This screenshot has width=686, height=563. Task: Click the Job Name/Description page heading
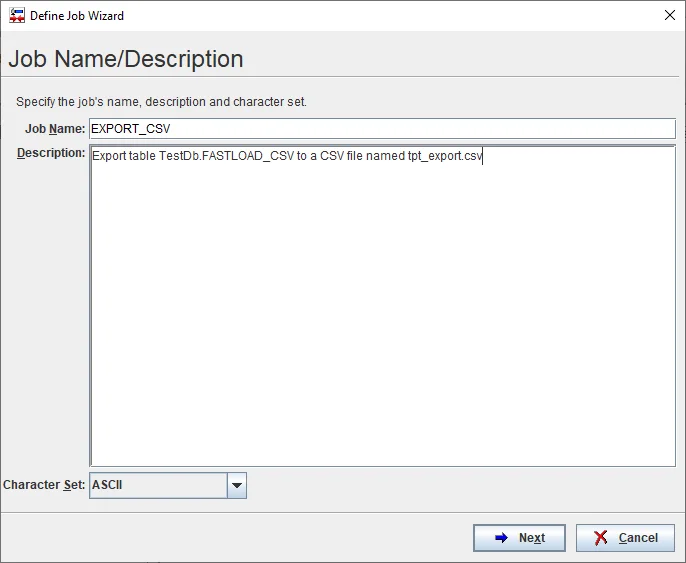click(x=126, y=59)
